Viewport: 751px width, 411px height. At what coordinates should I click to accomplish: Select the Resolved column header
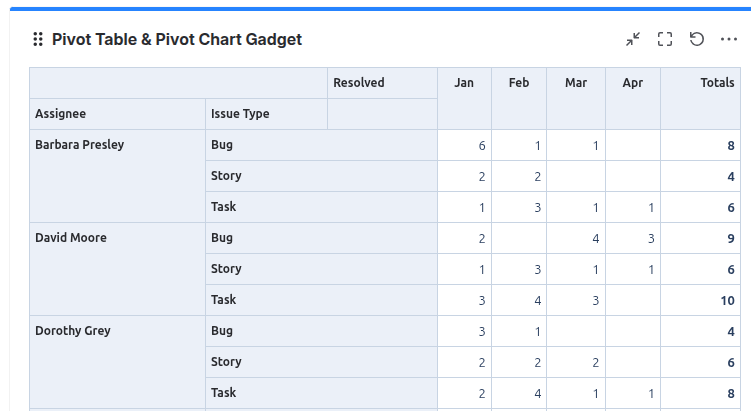(382, 83)
